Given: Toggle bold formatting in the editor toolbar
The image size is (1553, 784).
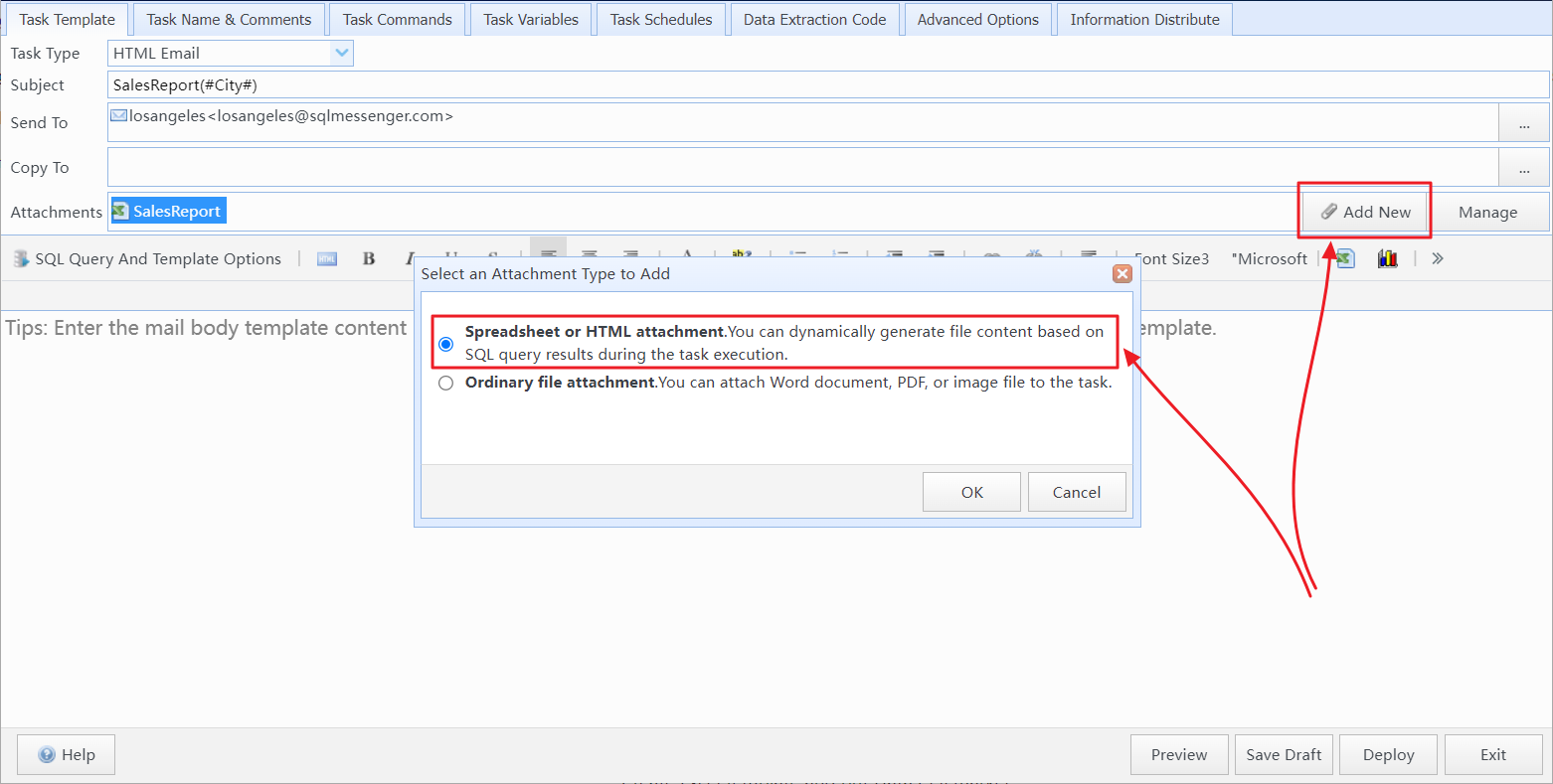Looking at the screenshot, I should (369, 258).
